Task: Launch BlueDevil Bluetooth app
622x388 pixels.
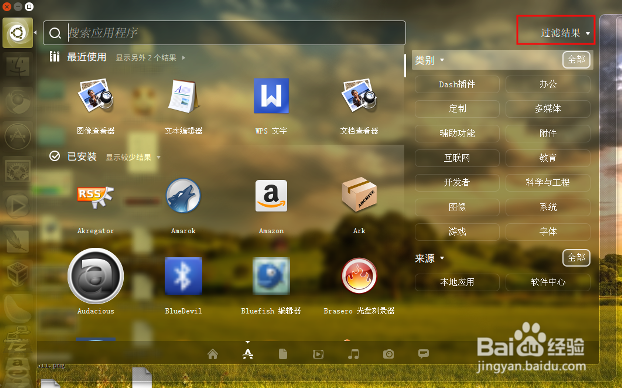Action: pyautogui.click(x=183, y=276)
